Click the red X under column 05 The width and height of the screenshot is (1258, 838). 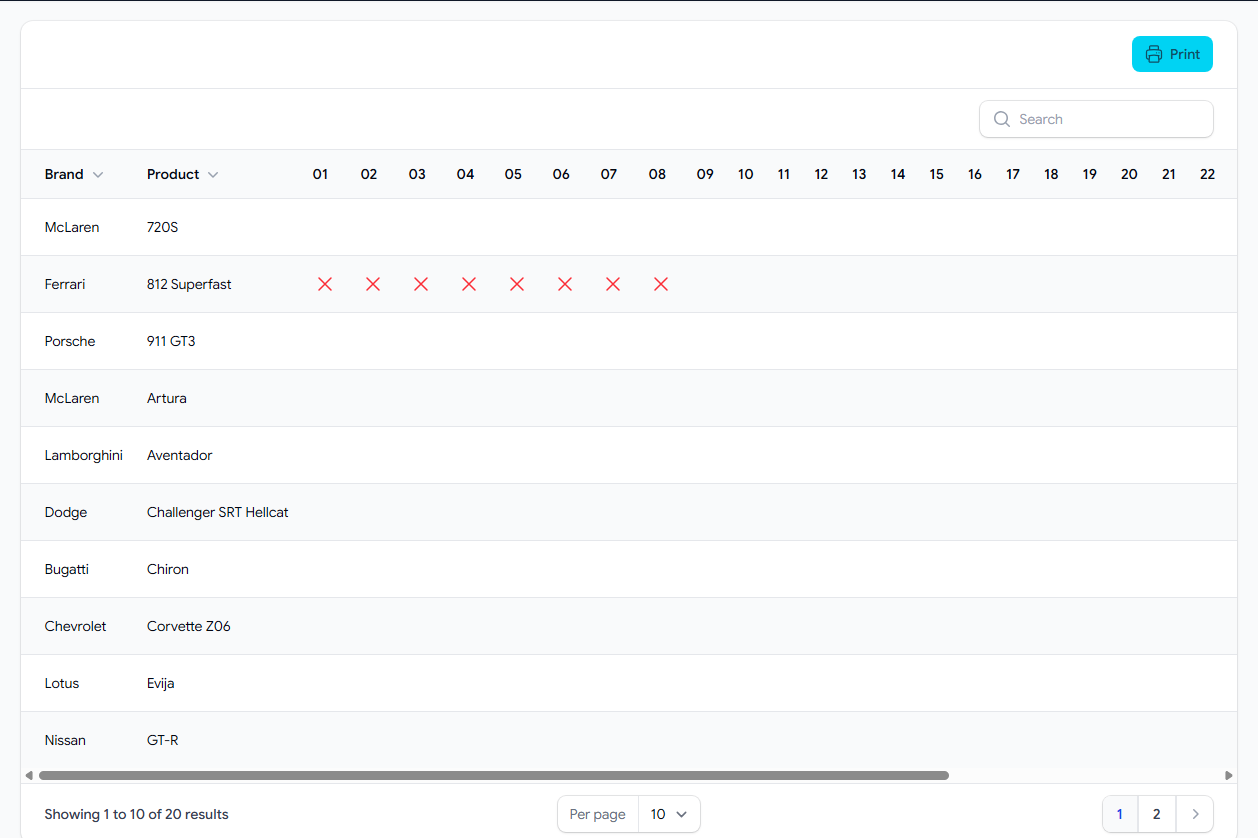tap(516, 284)
